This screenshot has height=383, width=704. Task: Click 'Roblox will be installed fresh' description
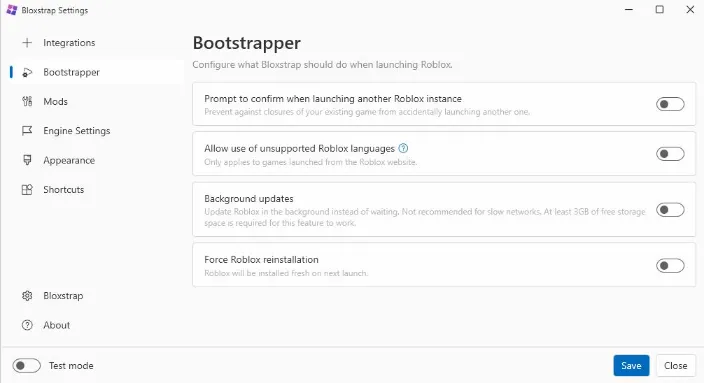click(x=286, y=273)
